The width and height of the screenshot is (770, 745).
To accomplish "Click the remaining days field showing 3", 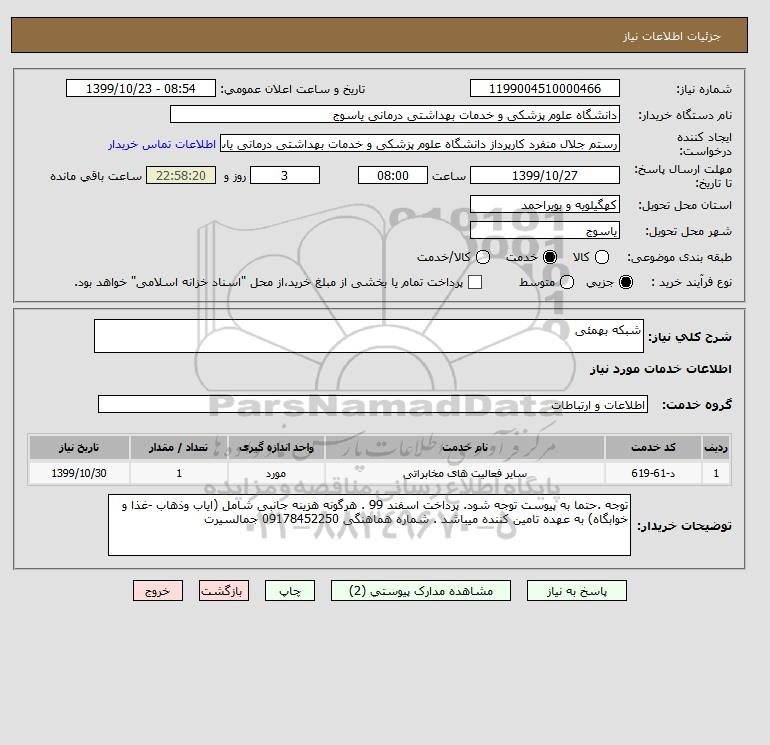I will click(x=285, y=175).
